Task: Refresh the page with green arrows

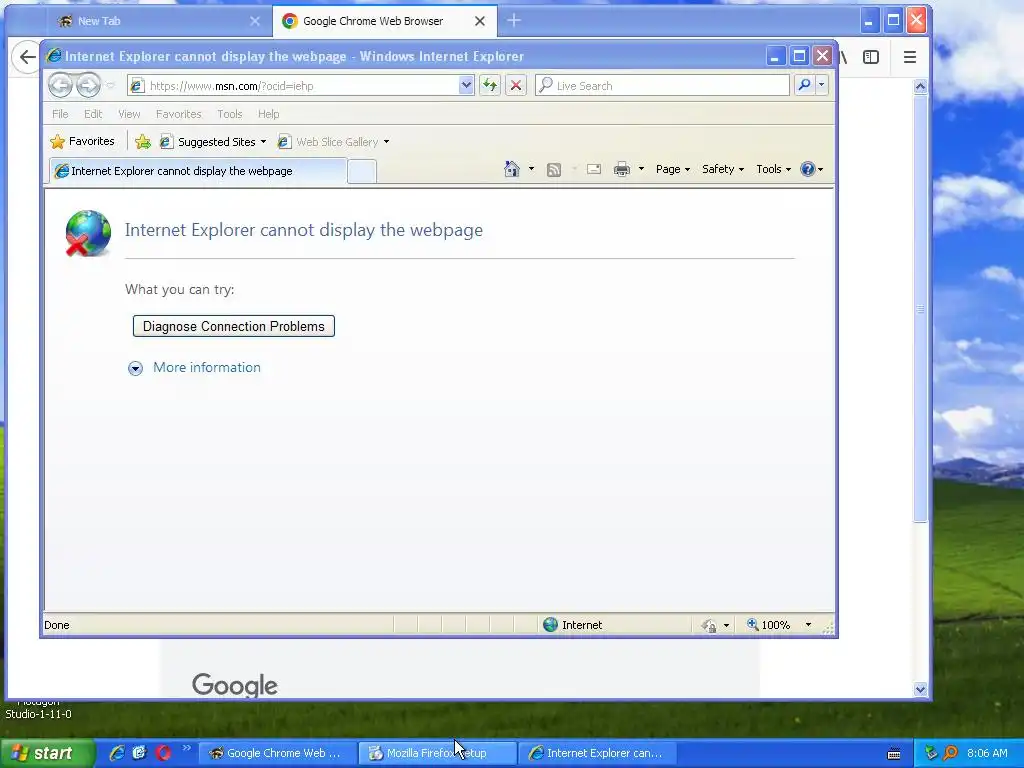Action: pyautogui.click(x=490, y=86)
